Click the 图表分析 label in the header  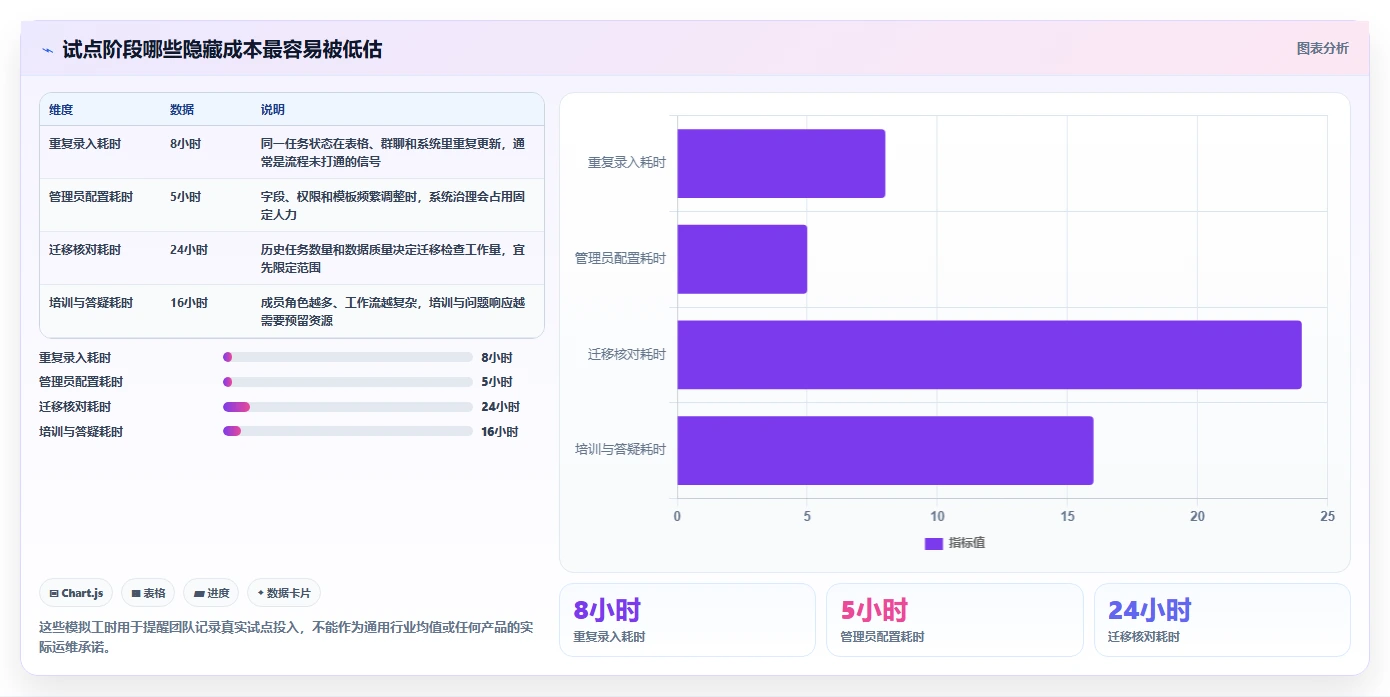(1322, 48)
